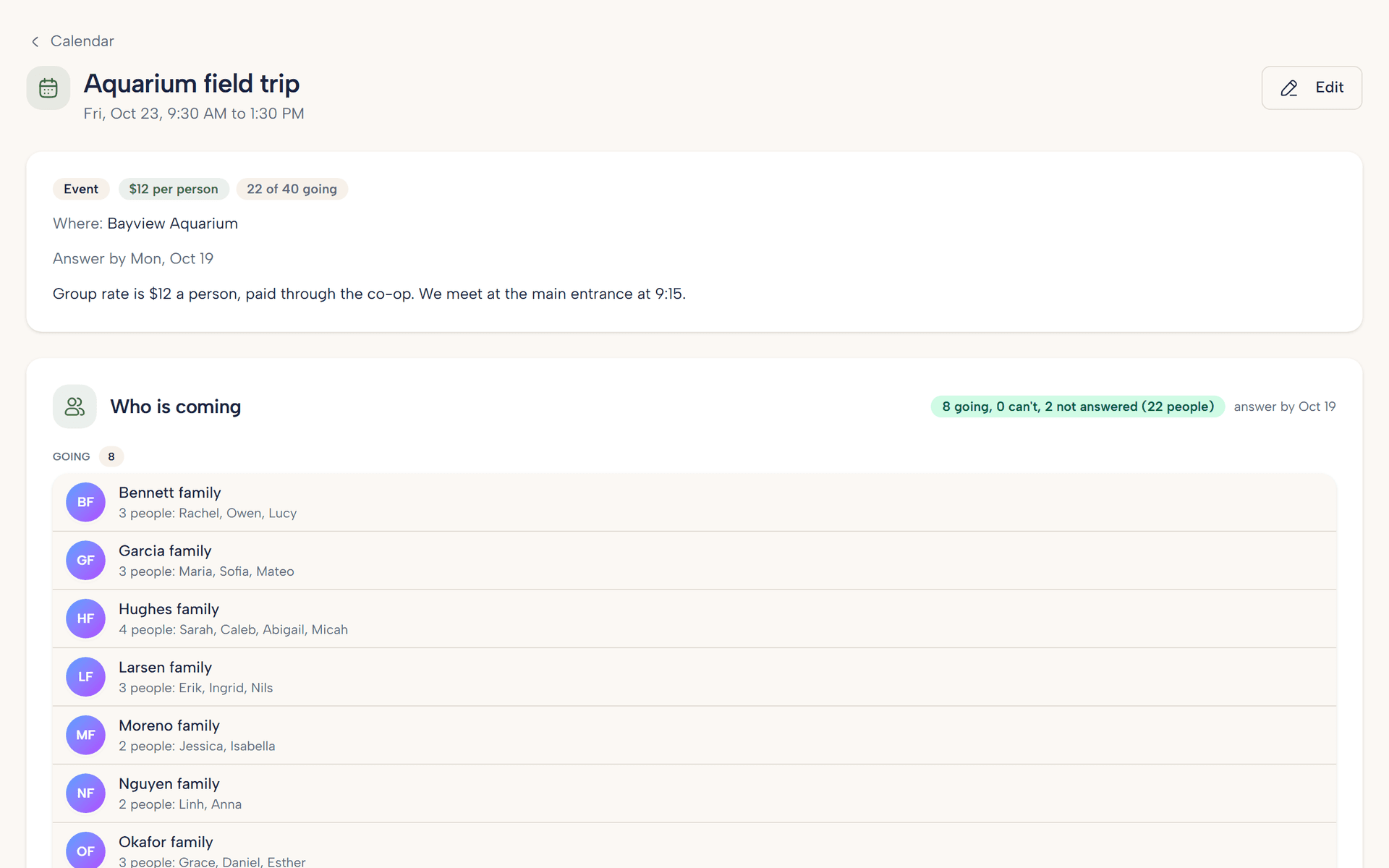Click the BF avatar for Bennett family

coord(85,502)
